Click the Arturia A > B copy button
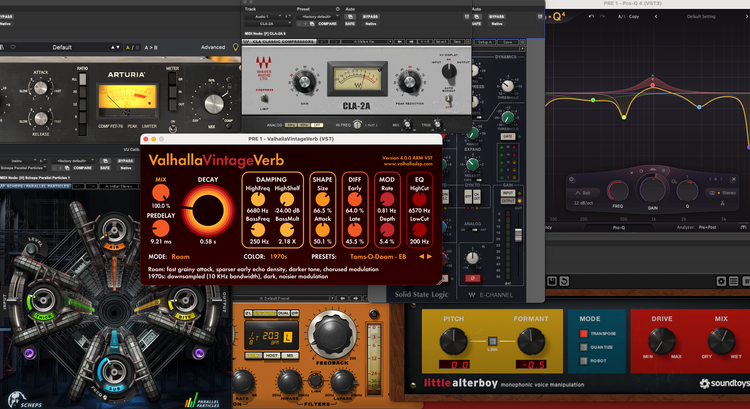The height and width of the screenshot is (409, 750). pos(151,47)
